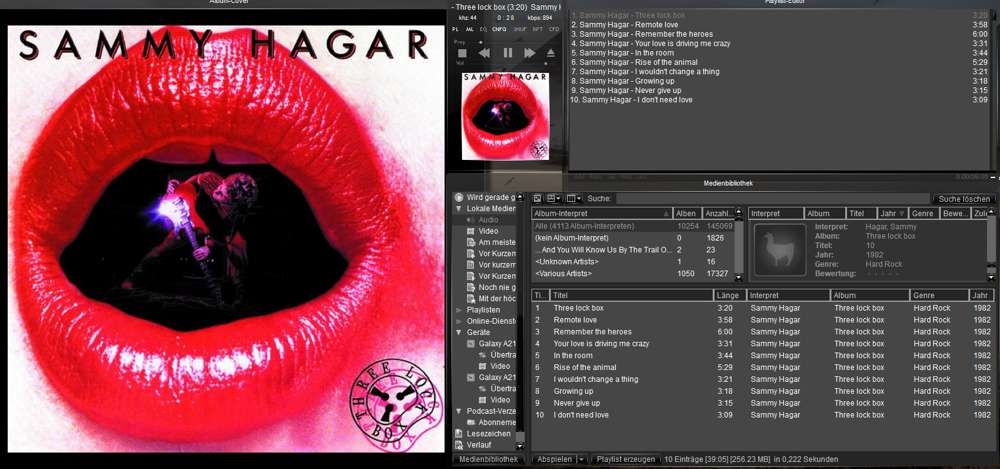Toggle the PL playlist window button

click(x=456, y=29)
